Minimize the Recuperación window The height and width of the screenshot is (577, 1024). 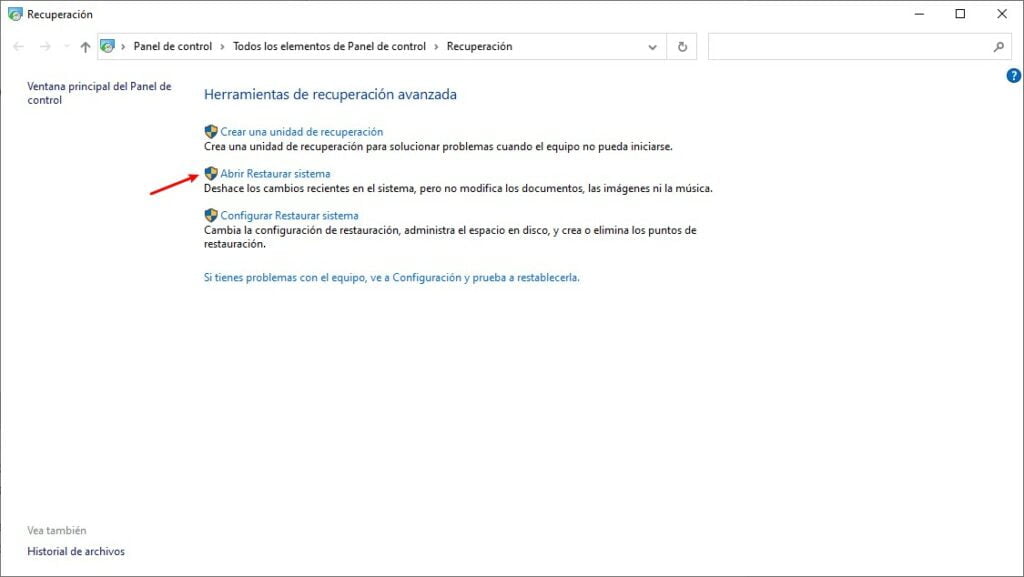(920, 14)
